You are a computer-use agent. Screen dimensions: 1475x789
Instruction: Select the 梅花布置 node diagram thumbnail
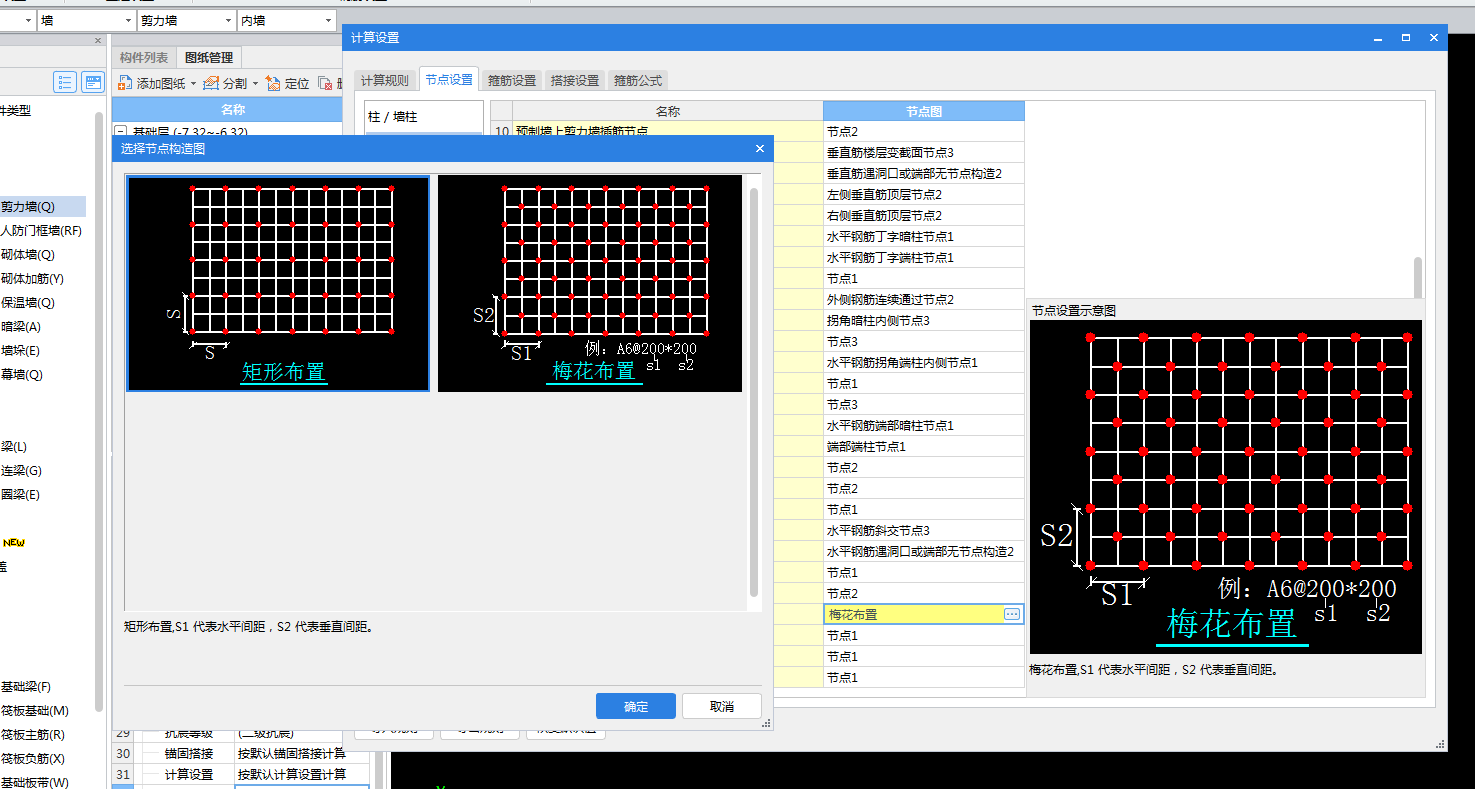click(x=590, y=283)
